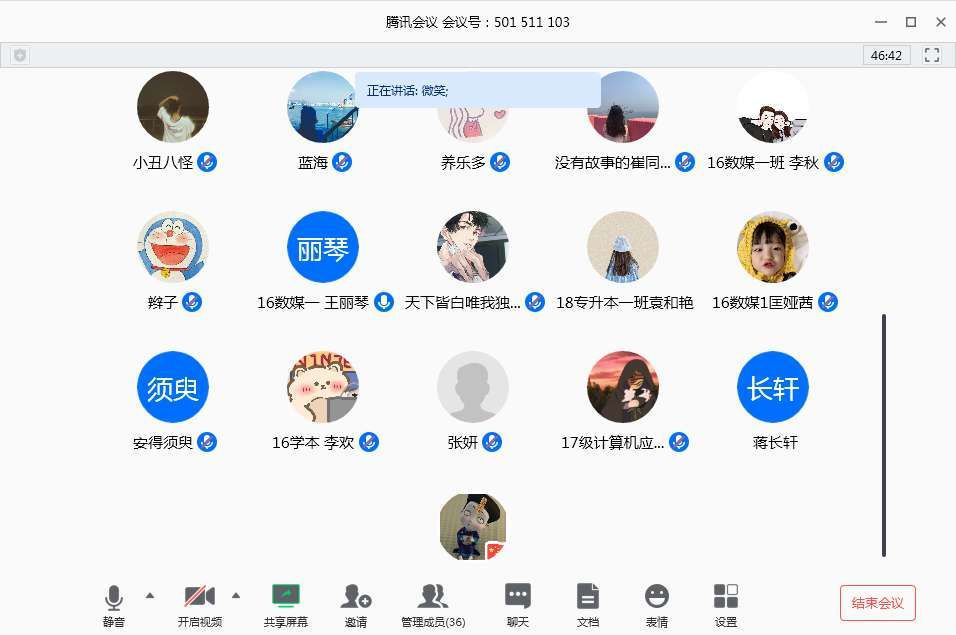Open the Chat (聊天) window
Viewport: 956px width, 635px height.
coord(517,598)
